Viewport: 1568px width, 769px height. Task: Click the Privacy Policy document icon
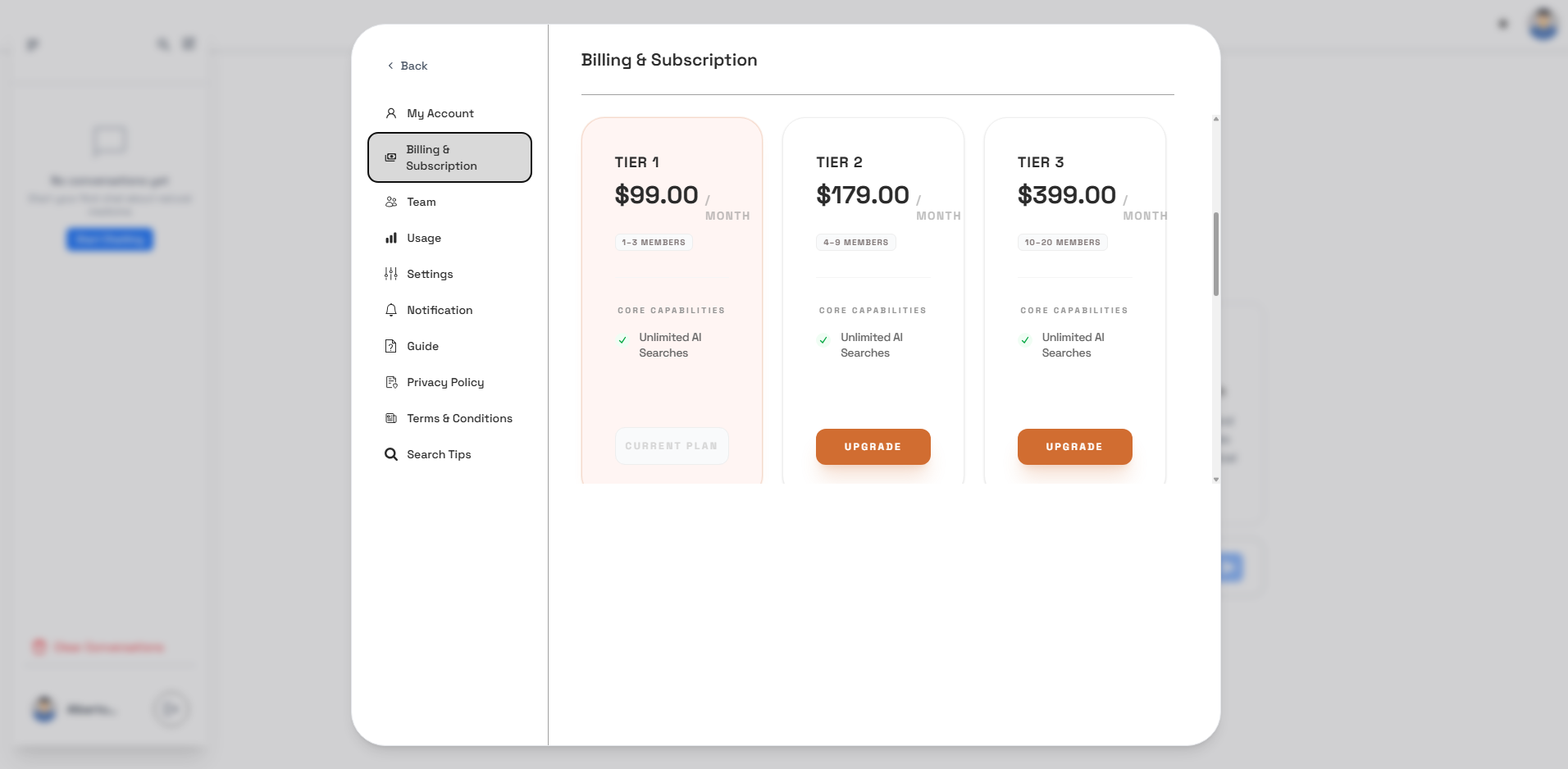[391, 382]
